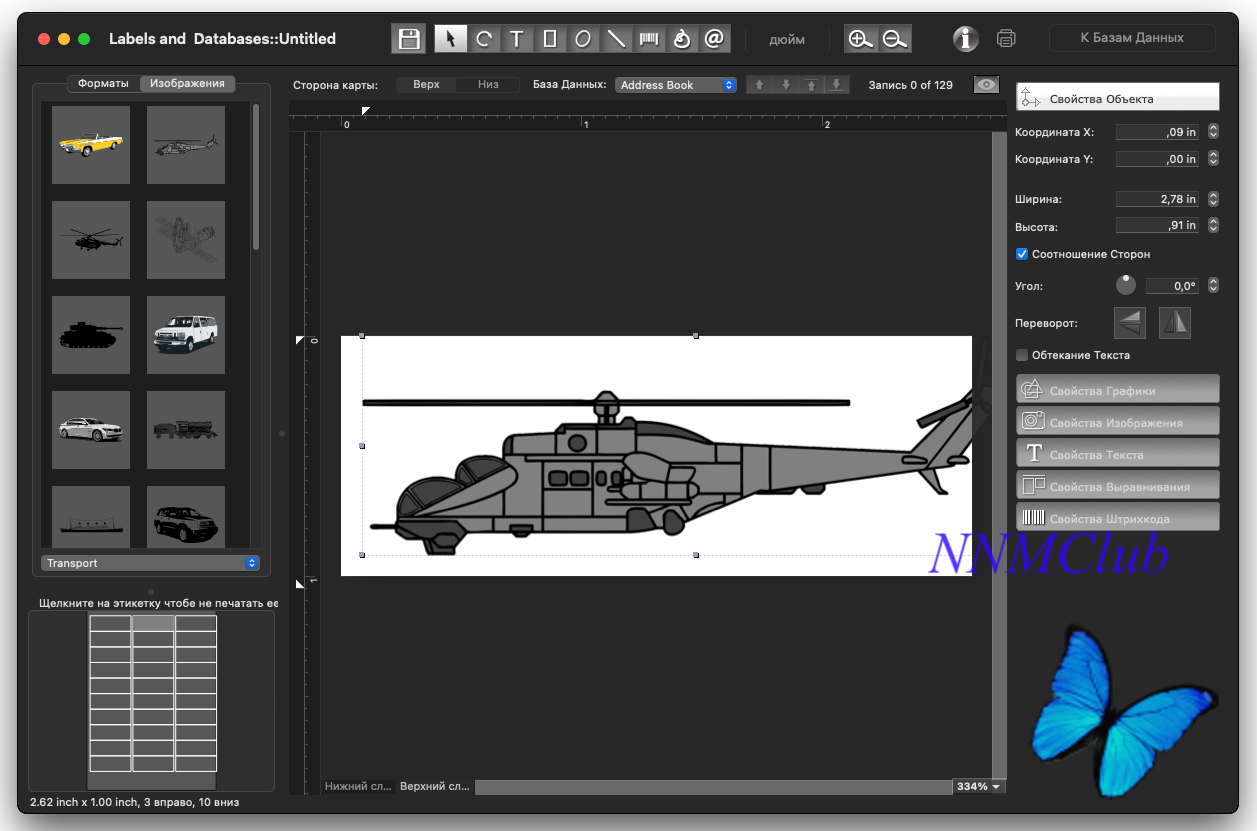The height and width of the screenshot is (831, 1257).
Task: Adjust Координата Y stepper arrows
Action: pyautogui.click(x=1213, y=158)
